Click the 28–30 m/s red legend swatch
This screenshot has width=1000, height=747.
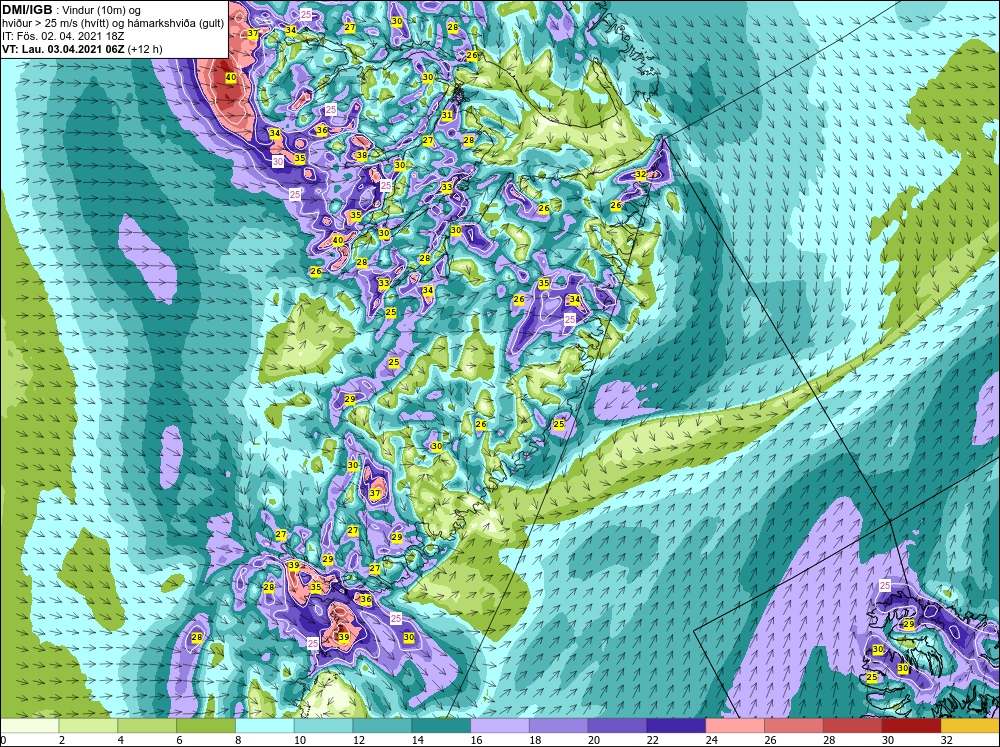[853, 726]
